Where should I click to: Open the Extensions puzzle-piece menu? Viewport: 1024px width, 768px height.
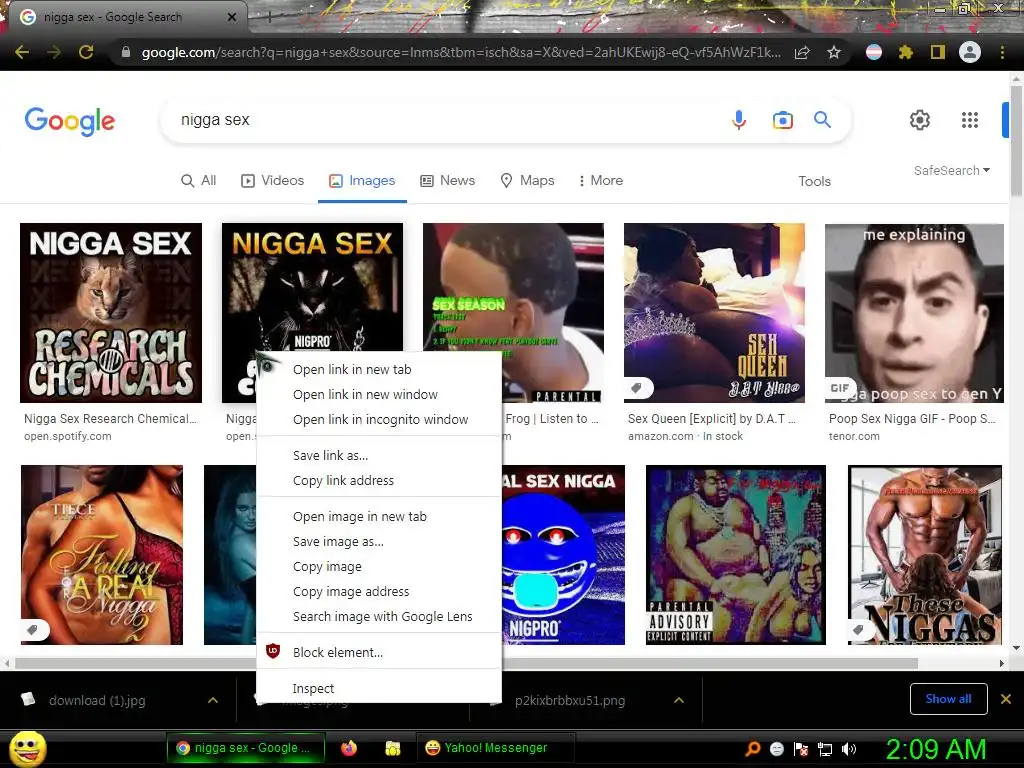(x=906, y=52)
